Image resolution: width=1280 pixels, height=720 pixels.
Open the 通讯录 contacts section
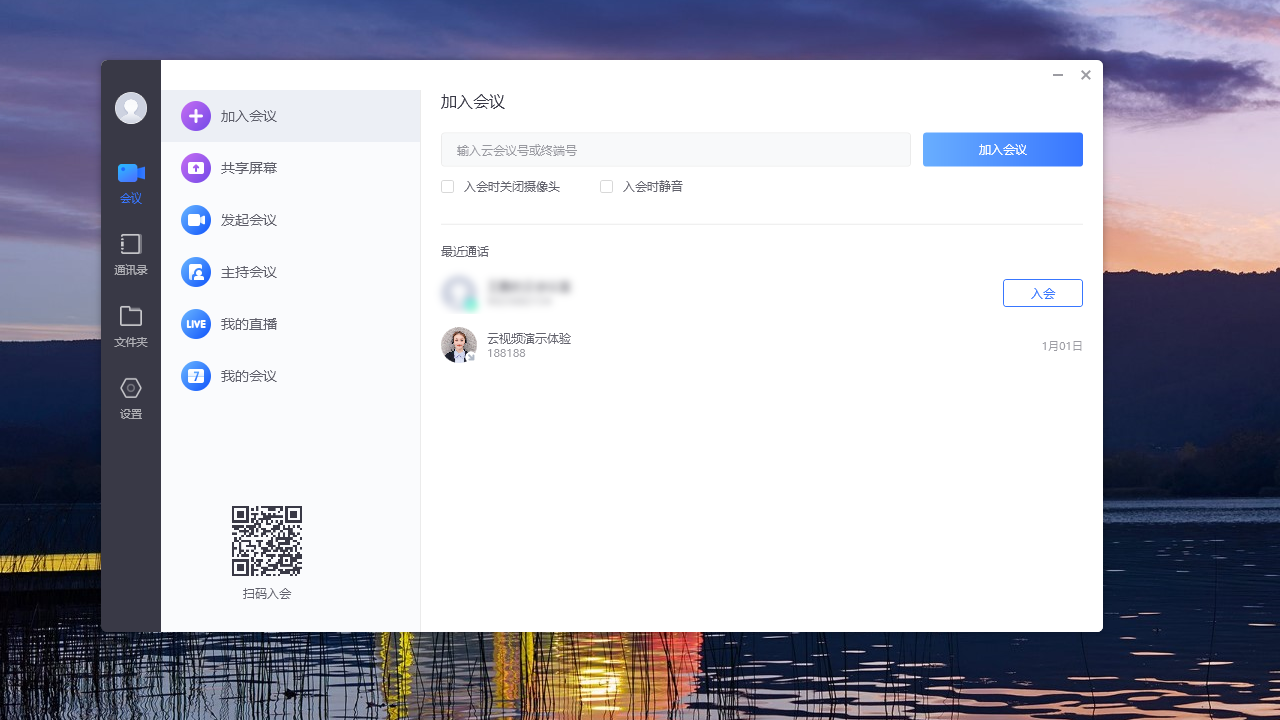pyautogui.click(x=130, y=252)
